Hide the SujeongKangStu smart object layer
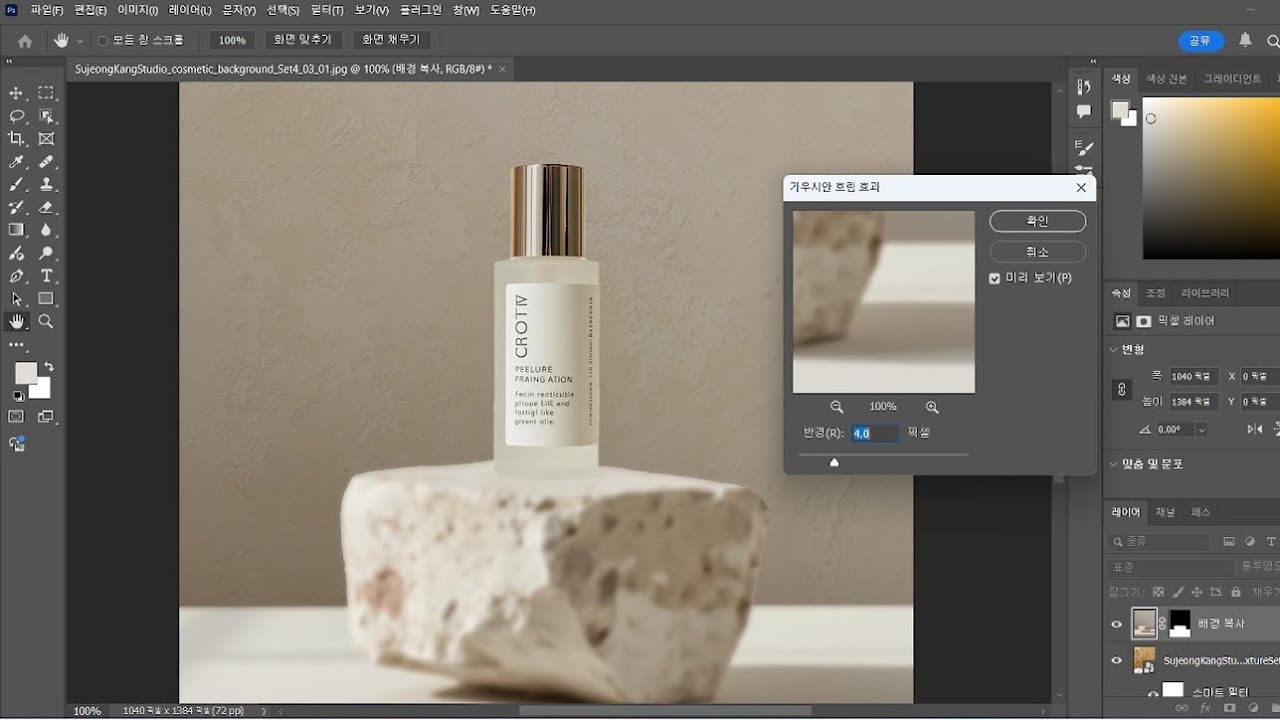1280x720 pixels. (1117, 660)
